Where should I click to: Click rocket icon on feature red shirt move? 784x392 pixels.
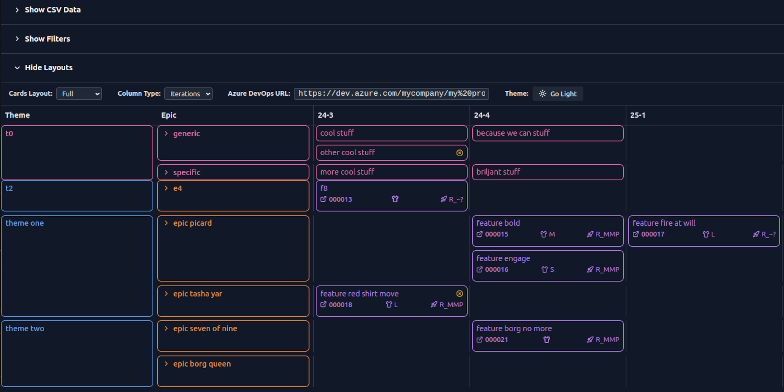(434, 304)
